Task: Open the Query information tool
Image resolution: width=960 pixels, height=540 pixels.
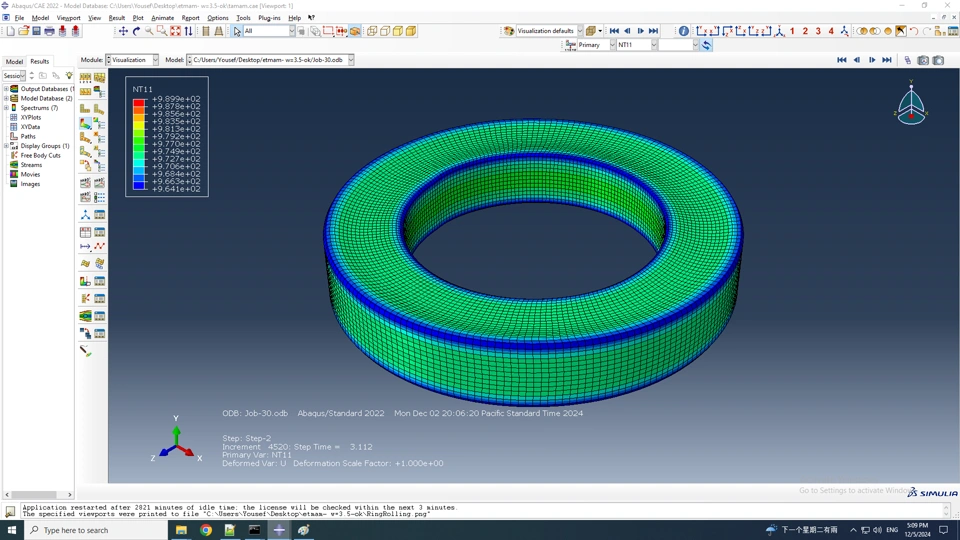Action: pos(683,31)
